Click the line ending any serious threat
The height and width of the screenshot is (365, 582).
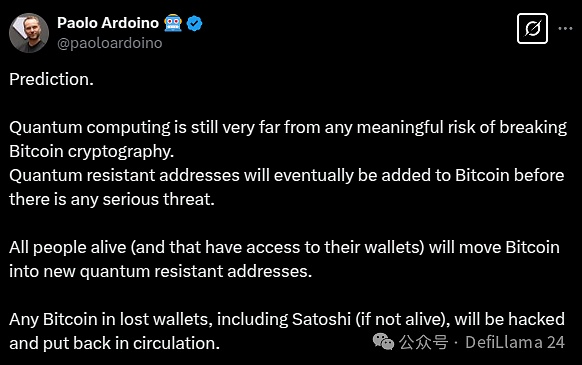112,199
